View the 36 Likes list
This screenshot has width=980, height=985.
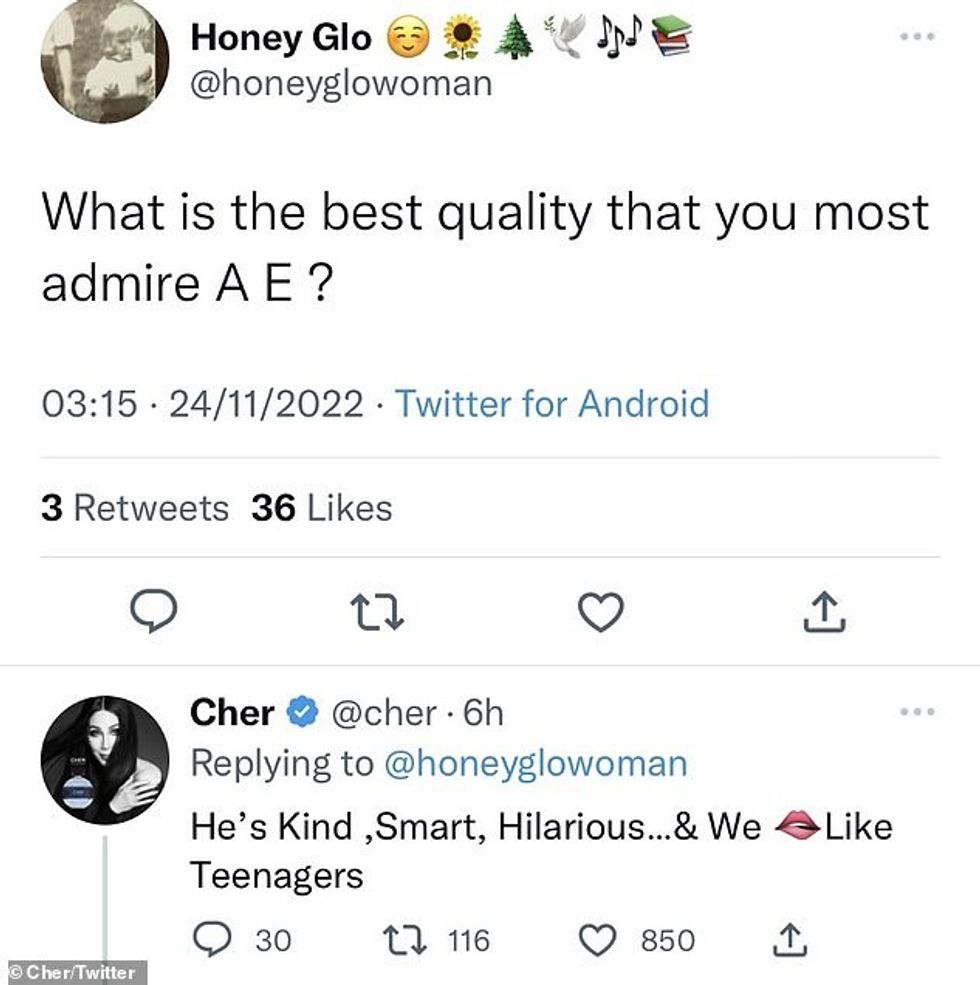pyautogui.click(x=321, y=508)
